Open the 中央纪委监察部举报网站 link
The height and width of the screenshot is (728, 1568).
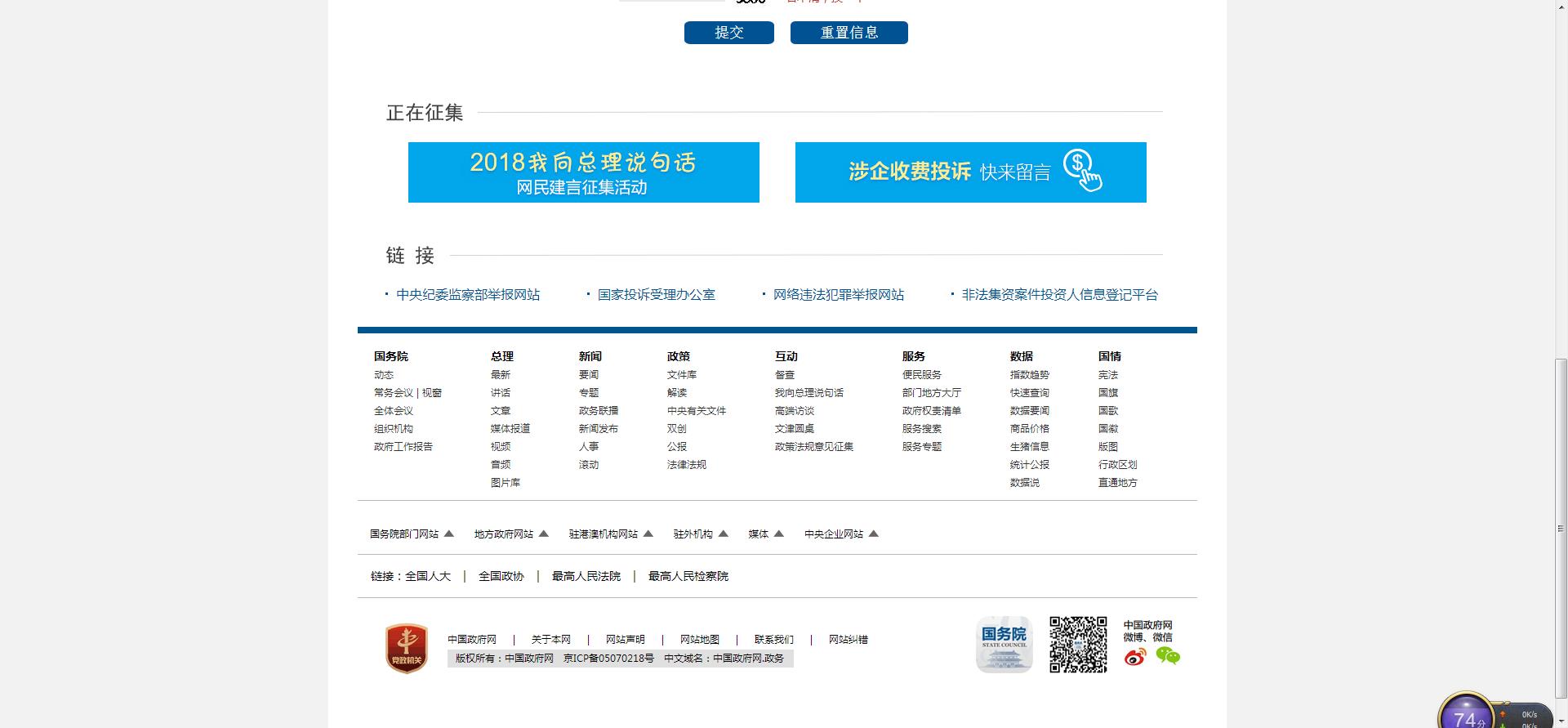click(x=467, y=295)
